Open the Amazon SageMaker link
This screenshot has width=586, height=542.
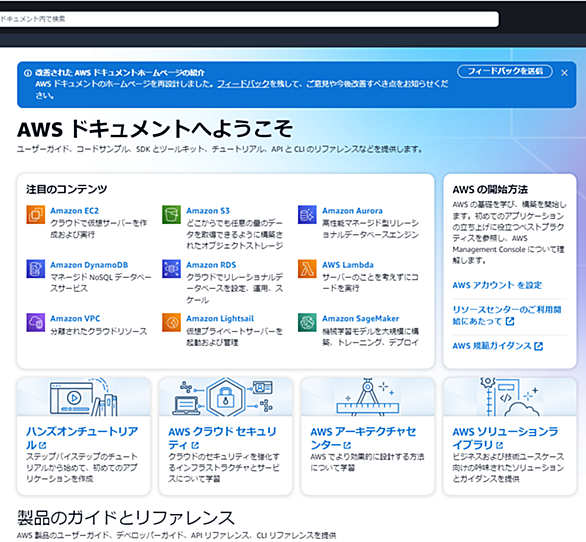[x=360, y=319]
